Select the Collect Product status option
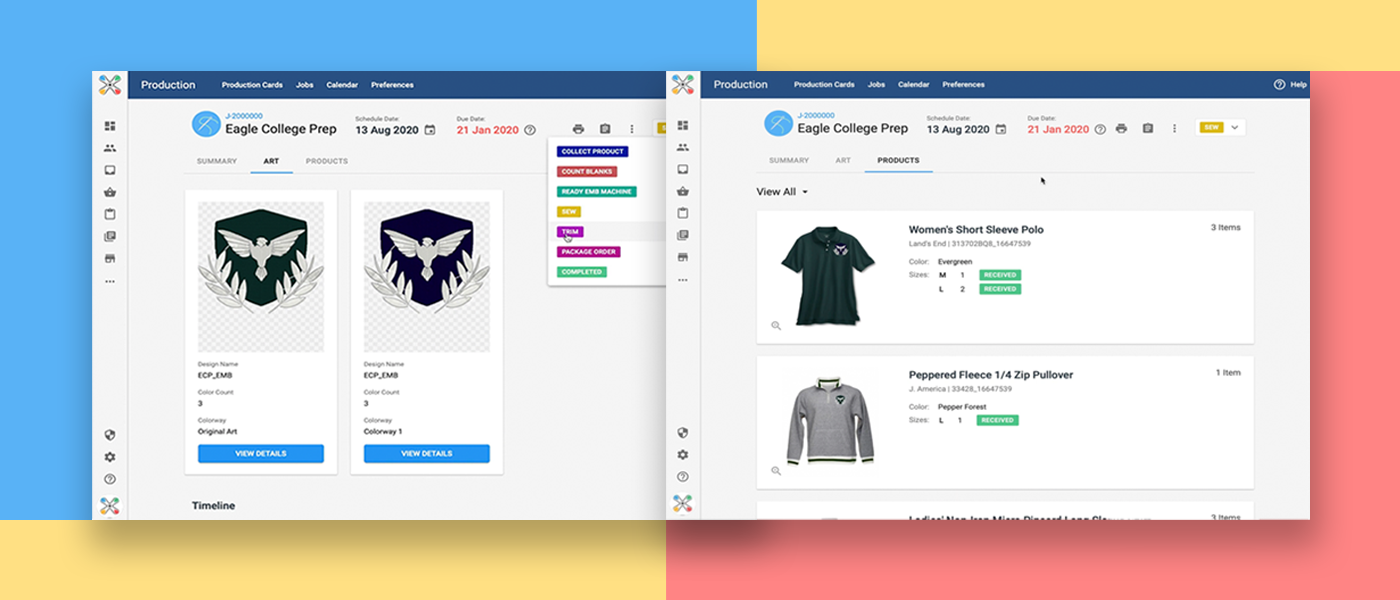The image size is (1400, 600). pyautogui.click(x=593, y=152)
